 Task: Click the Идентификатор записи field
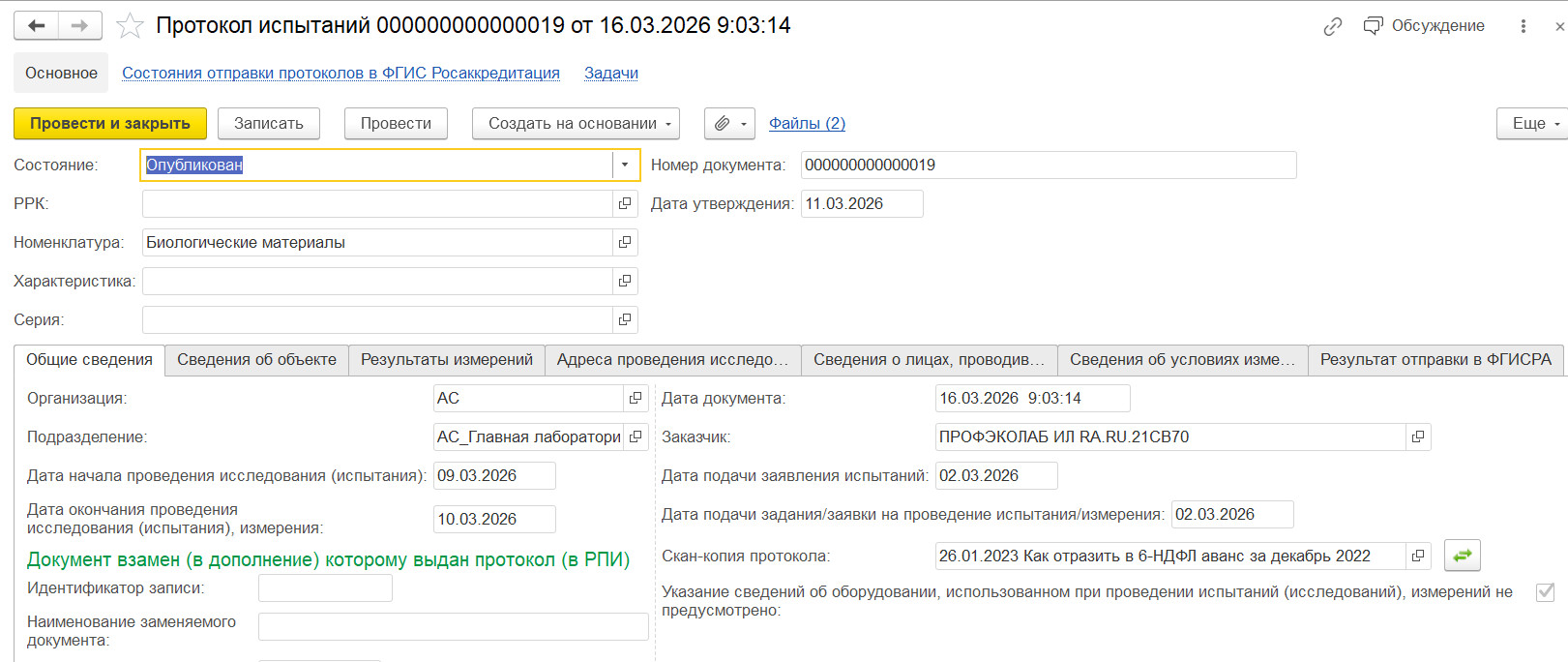tap(325, 588)
